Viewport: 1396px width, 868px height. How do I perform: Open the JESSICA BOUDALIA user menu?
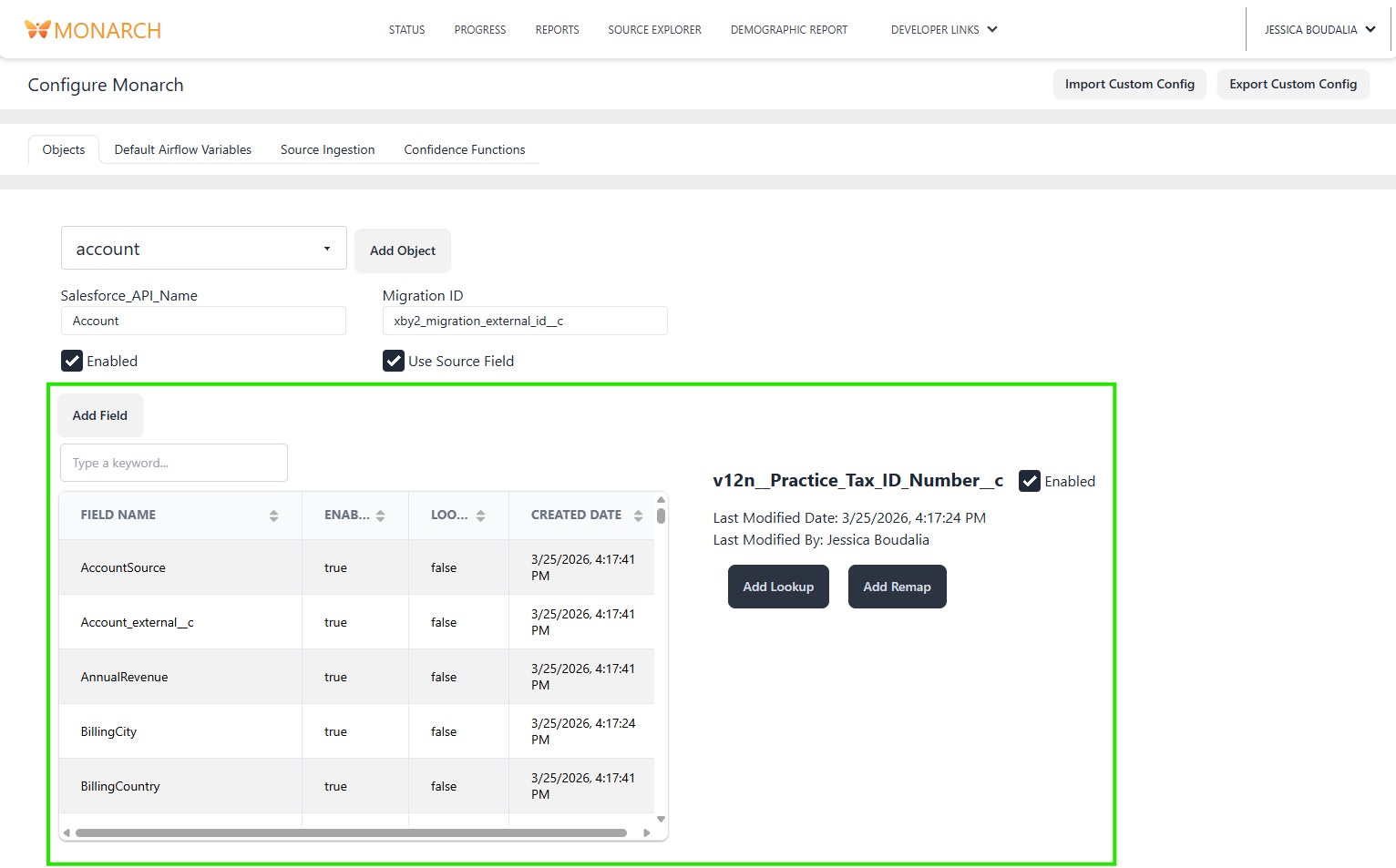click(x=1319, y=29)
